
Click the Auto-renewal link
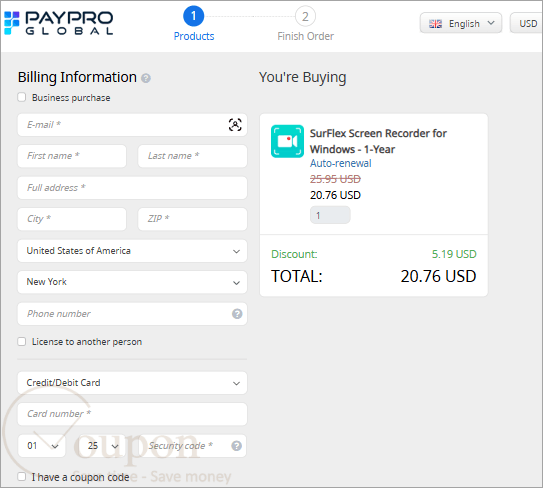coord(340,163)
